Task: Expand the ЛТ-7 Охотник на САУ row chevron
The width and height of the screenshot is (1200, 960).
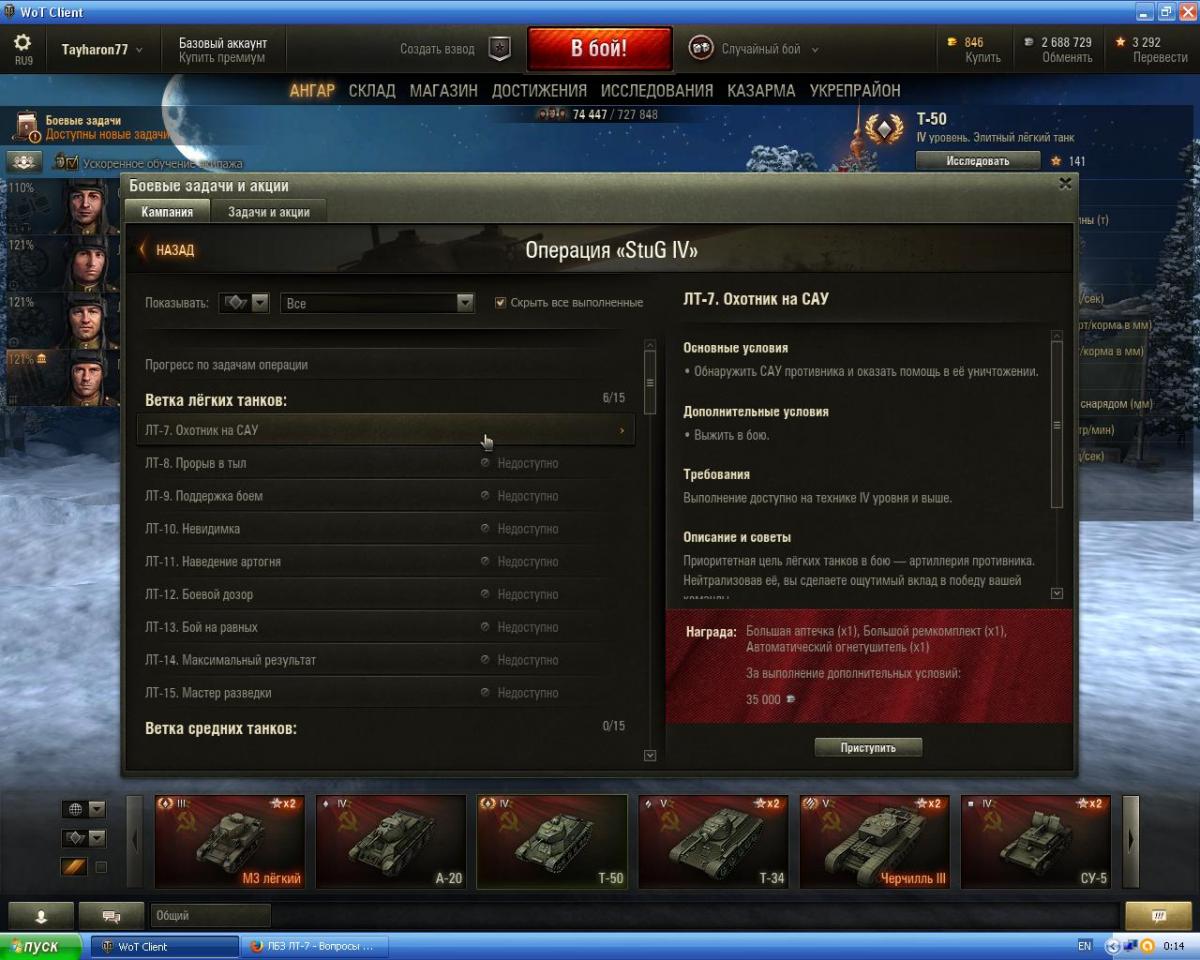Action: (622, 430)
